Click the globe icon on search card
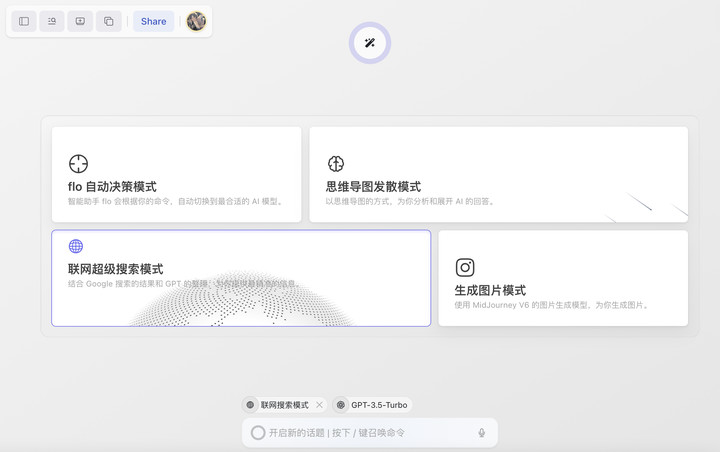The image size is (720, 452). point(76,246)
